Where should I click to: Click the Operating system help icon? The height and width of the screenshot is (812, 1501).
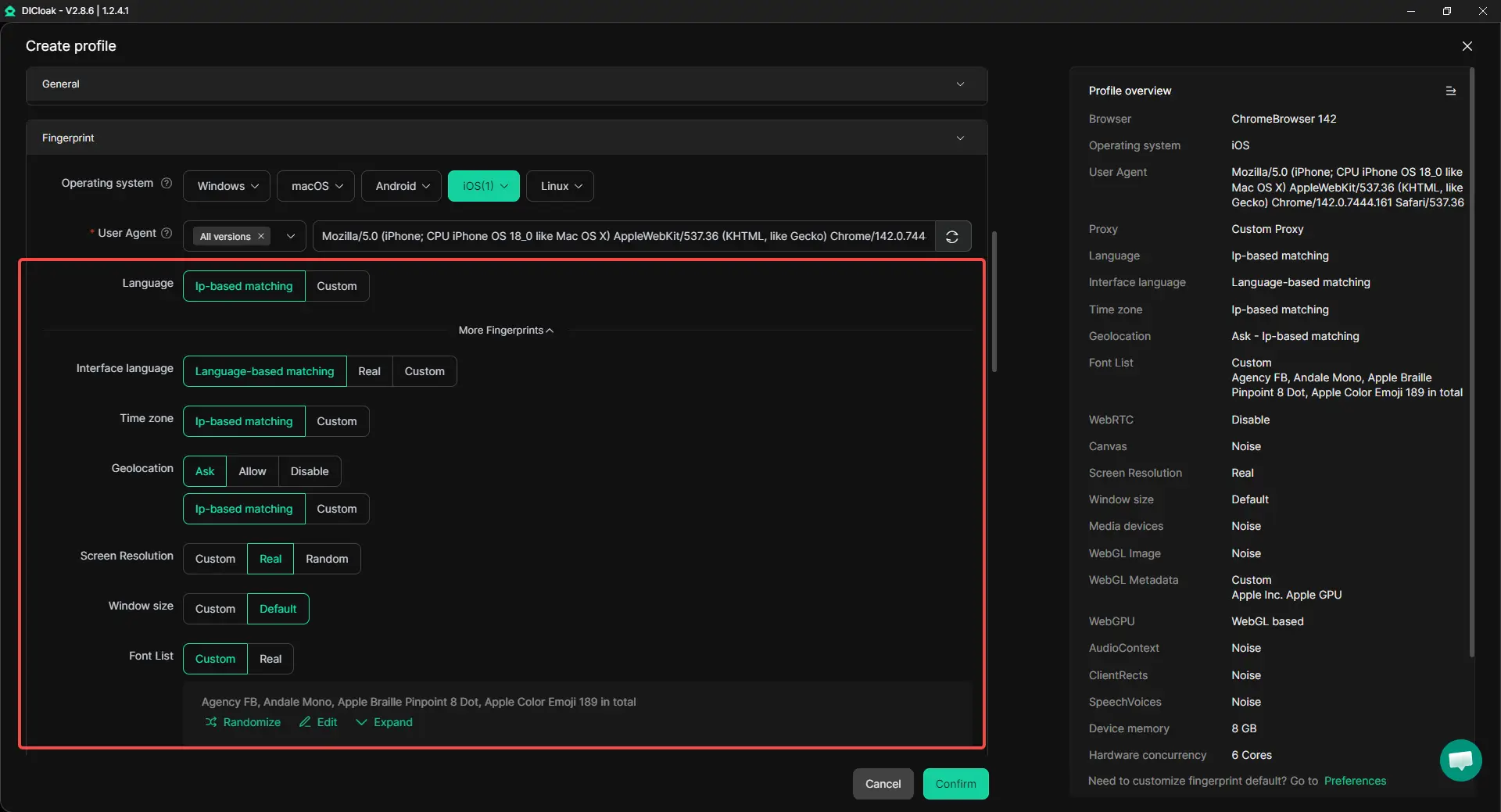tap(167, 183)
